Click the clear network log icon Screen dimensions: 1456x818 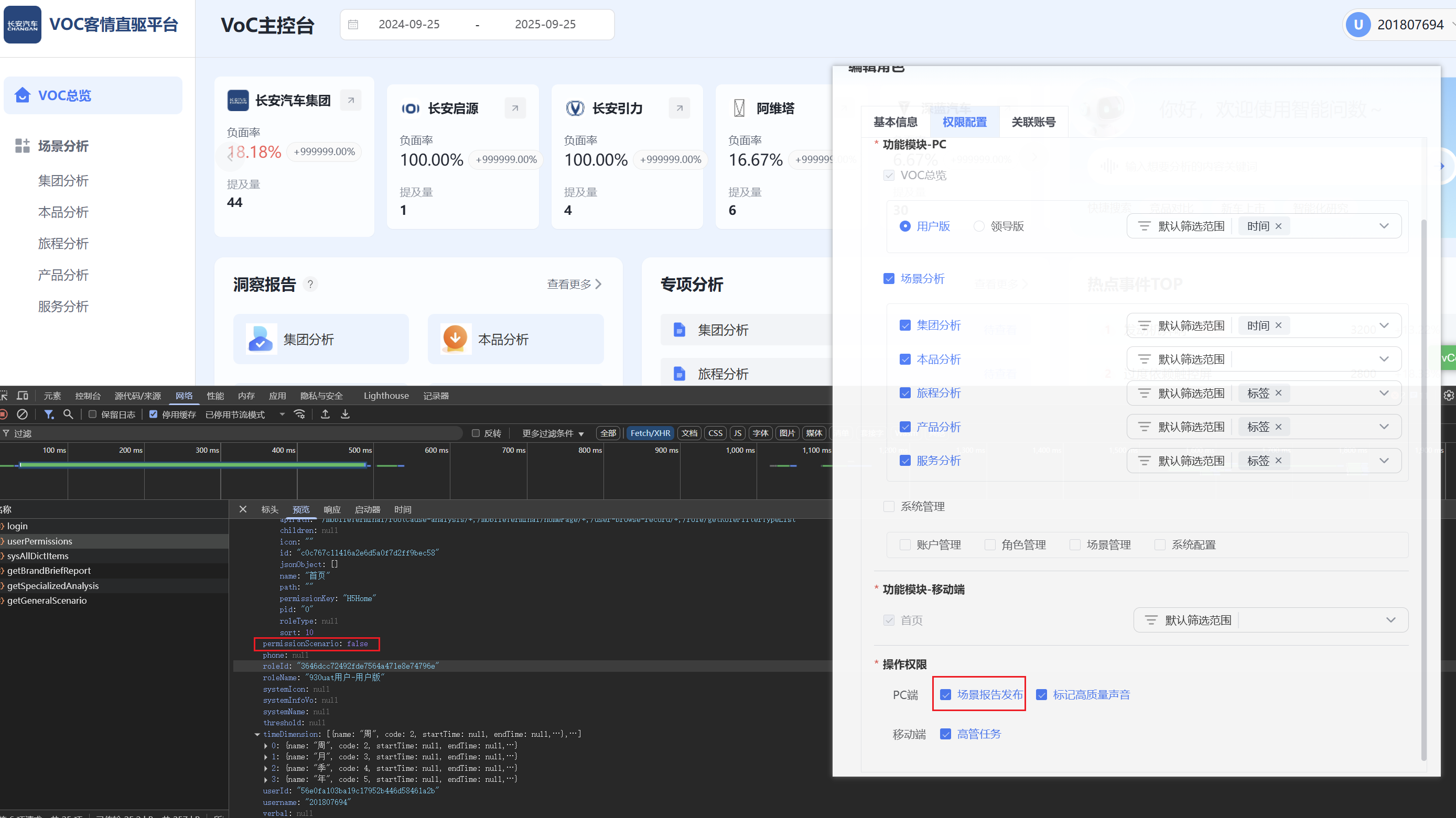[22, 414]
